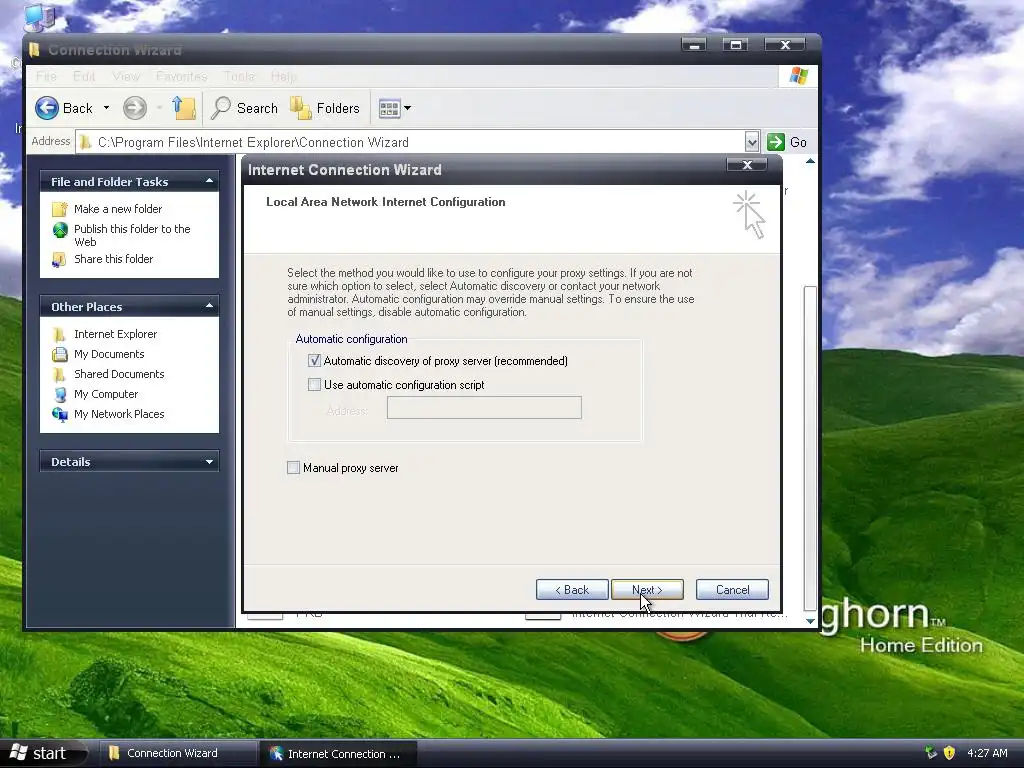
Task: Check the Manual proxy server box
Action: (293, 468)
